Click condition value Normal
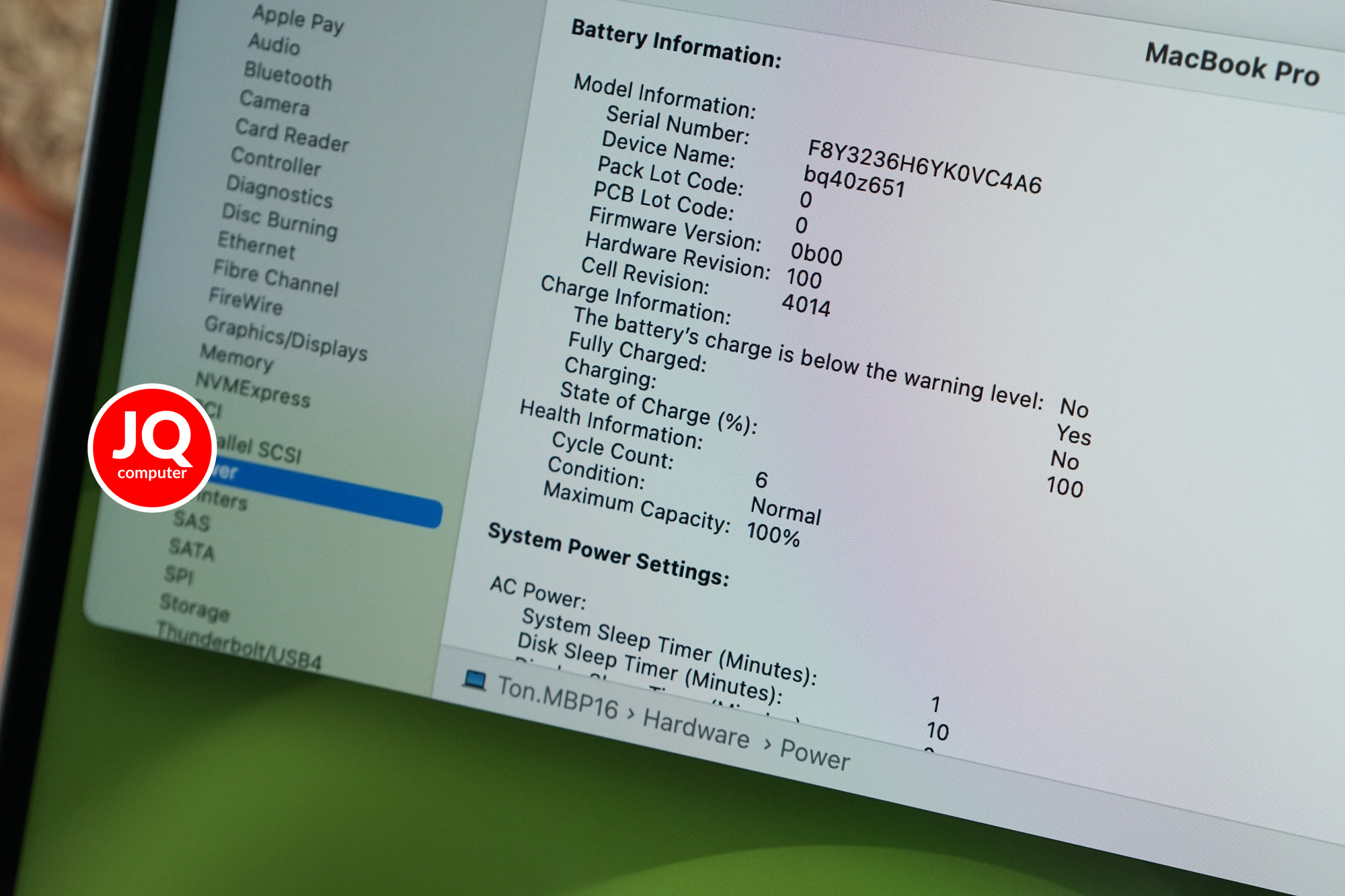The width and height of the screenshot is (1345, 896). 786,511
